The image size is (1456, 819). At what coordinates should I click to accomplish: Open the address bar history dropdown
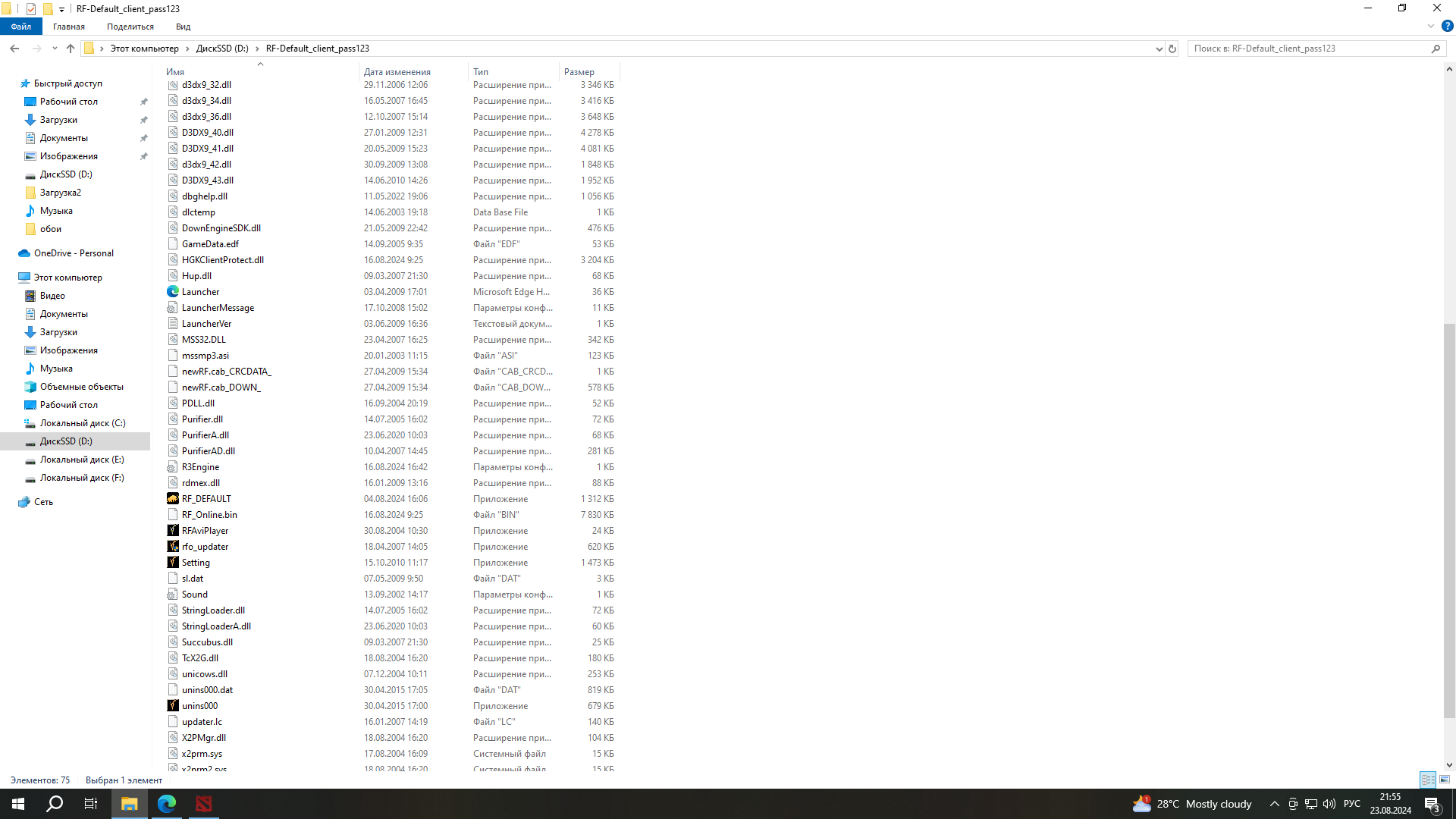tap(1159, 49)
